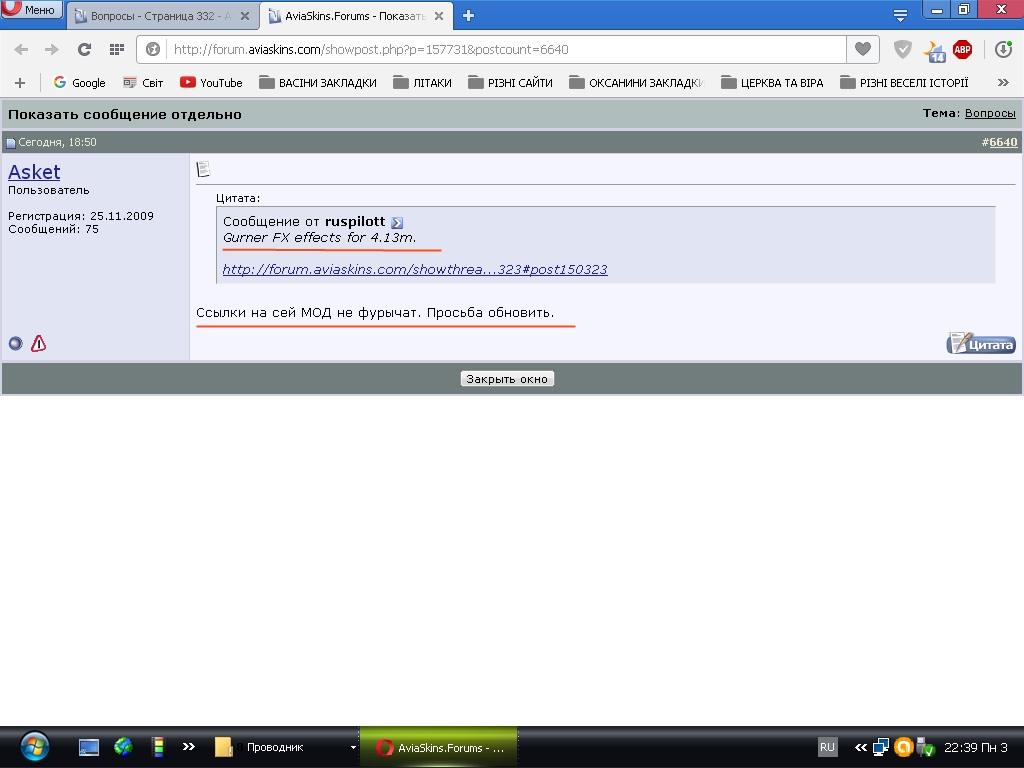Expand the ВАСІНИ ЗАКЛАДКИ bookmark folder
This screenshot has height=768, width=1024.
317,83
